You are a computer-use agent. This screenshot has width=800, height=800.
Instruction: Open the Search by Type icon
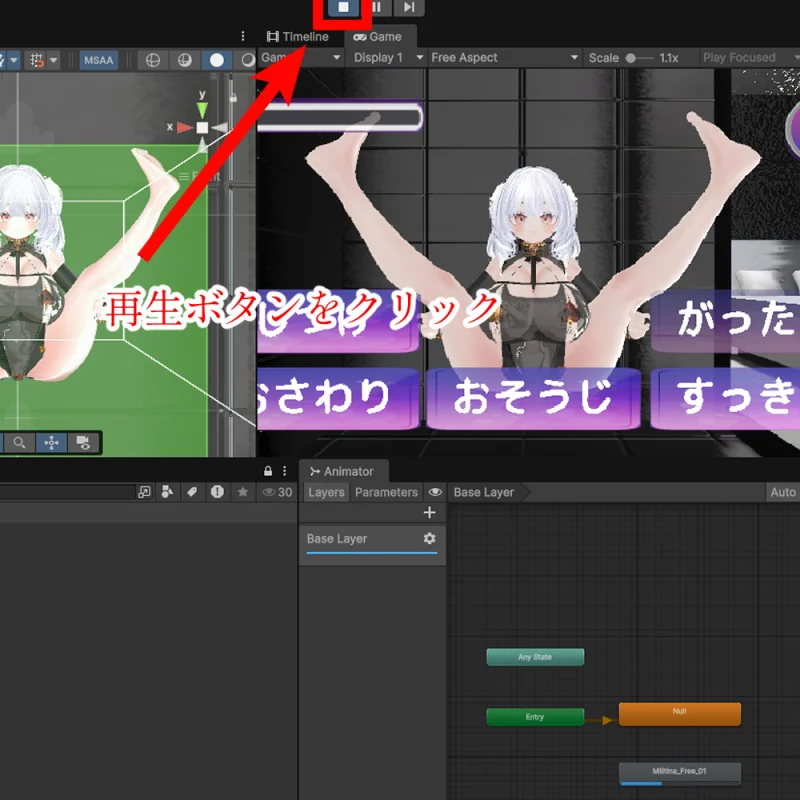[x=167, y=492]
